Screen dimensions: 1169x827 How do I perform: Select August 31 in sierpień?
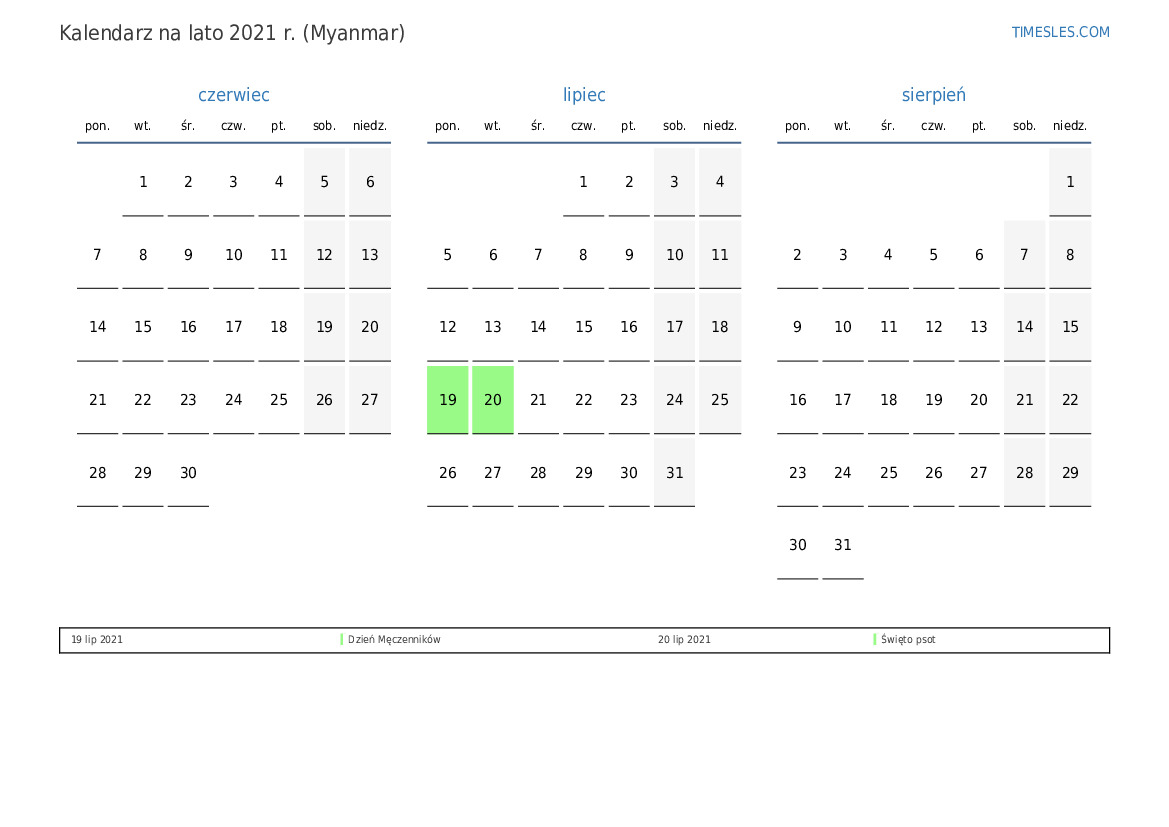[x=843, y=545]
